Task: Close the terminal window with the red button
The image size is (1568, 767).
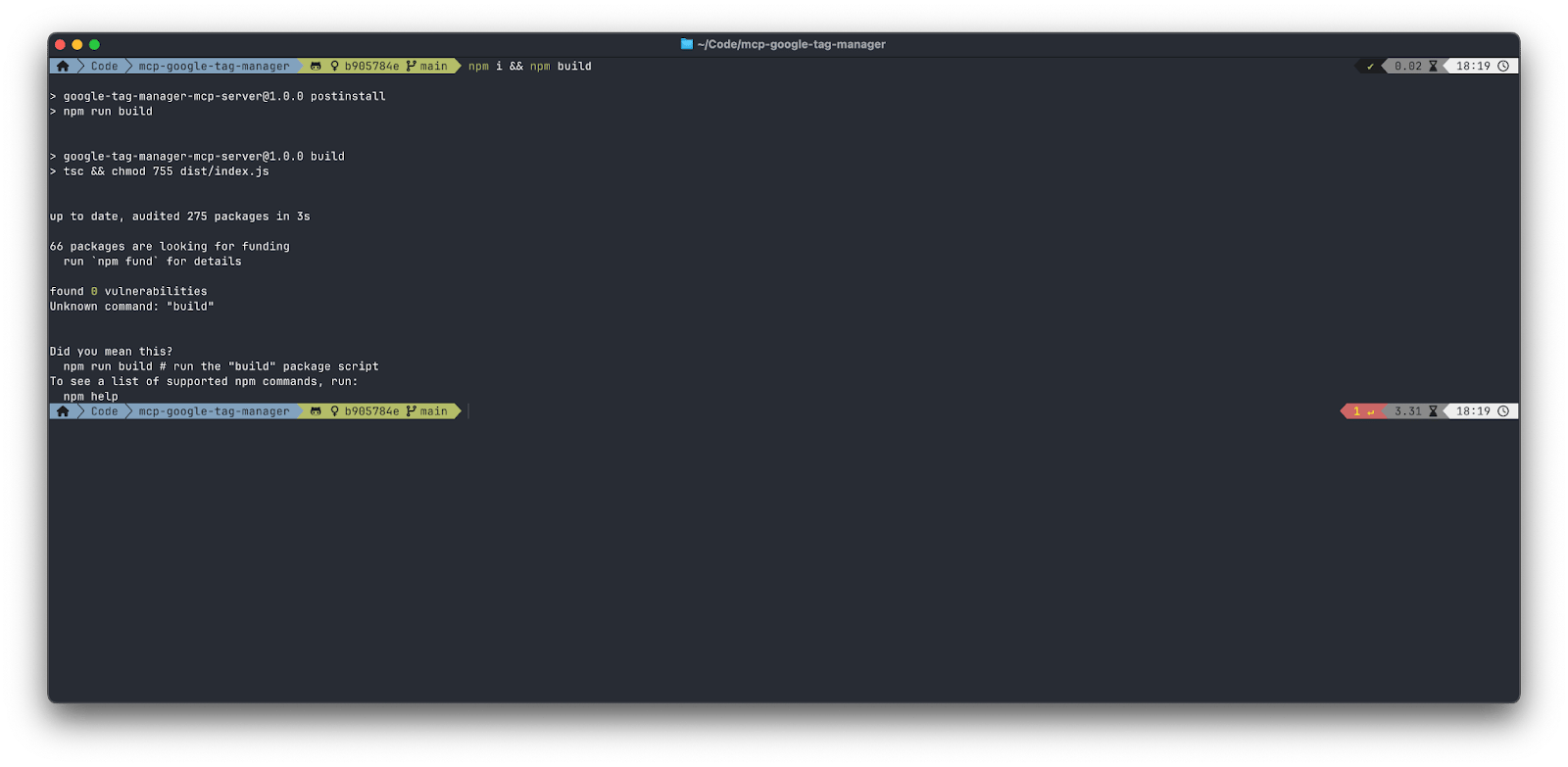Action: [x=60, y=44]
